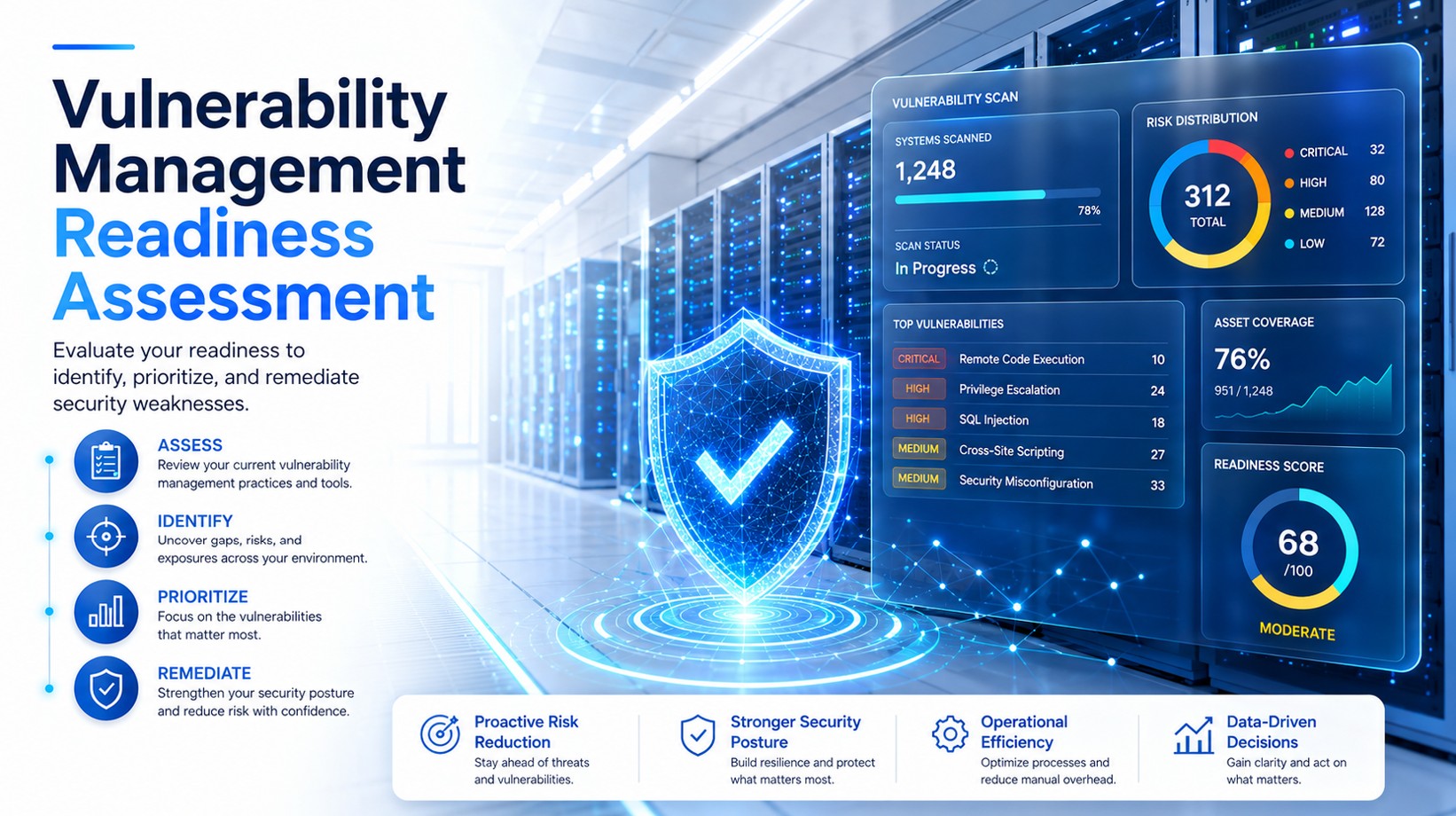
Task: Select the Privilege Escalation row text
Action: point(1009,389)
